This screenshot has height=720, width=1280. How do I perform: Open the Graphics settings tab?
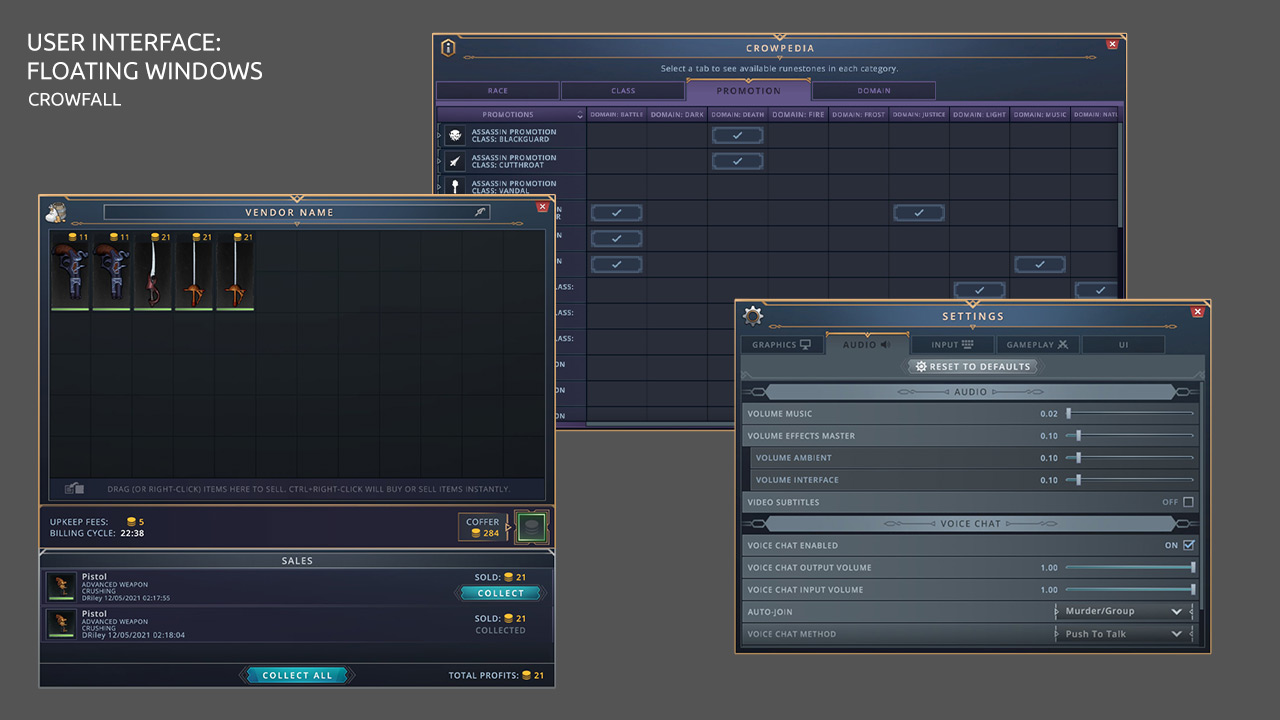tap(782, 345)
